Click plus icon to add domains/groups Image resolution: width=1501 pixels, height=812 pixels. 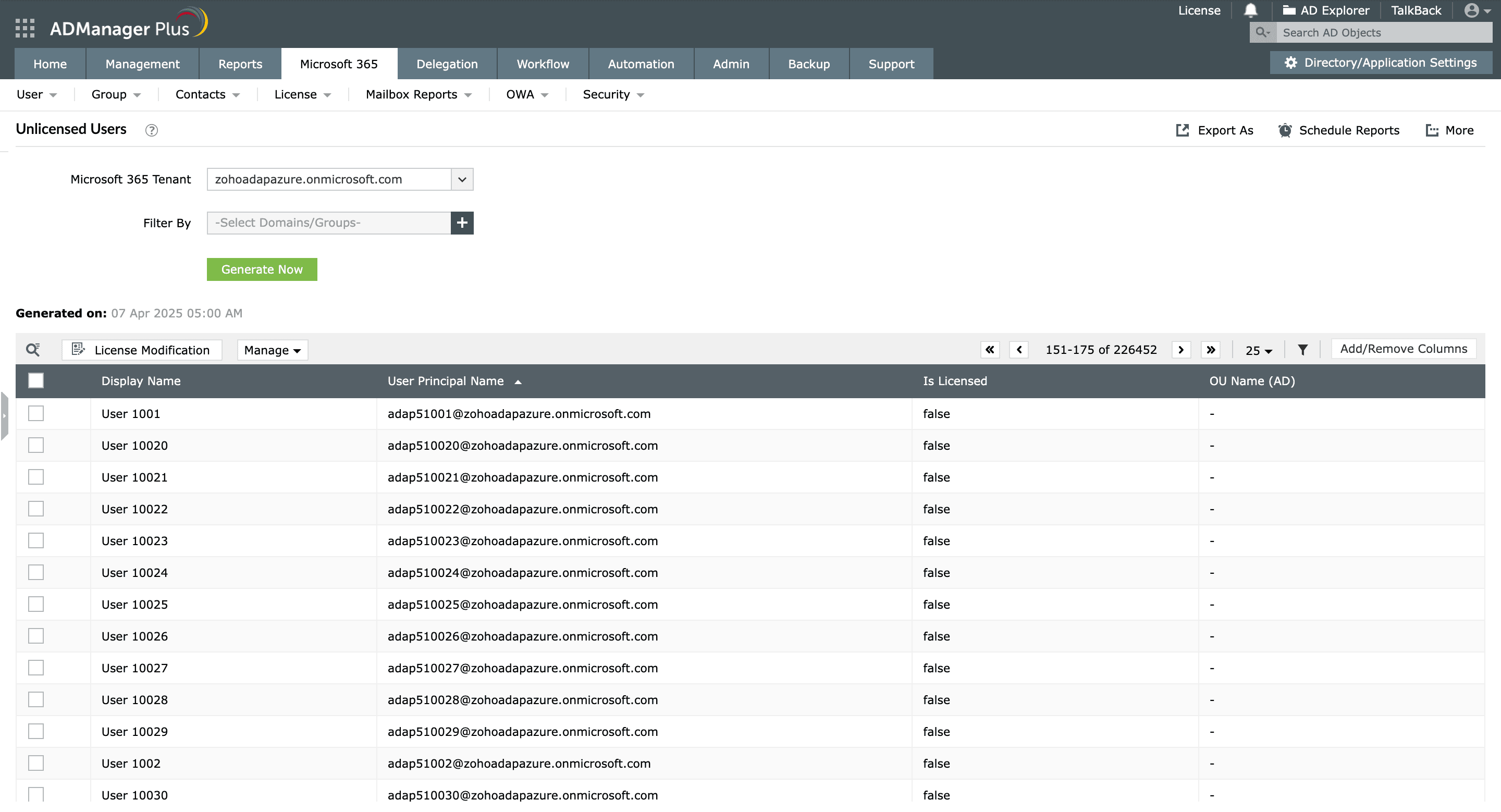pos(462,223)
